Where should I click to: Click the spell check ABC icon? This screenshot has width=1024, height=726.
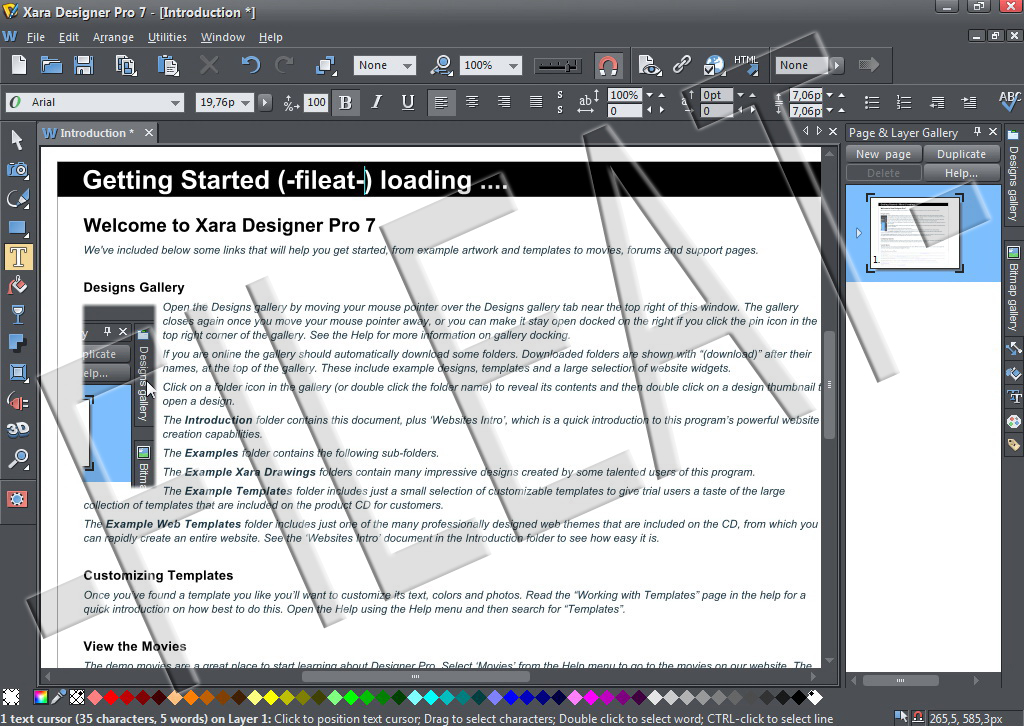click(x=1010, y=101)
